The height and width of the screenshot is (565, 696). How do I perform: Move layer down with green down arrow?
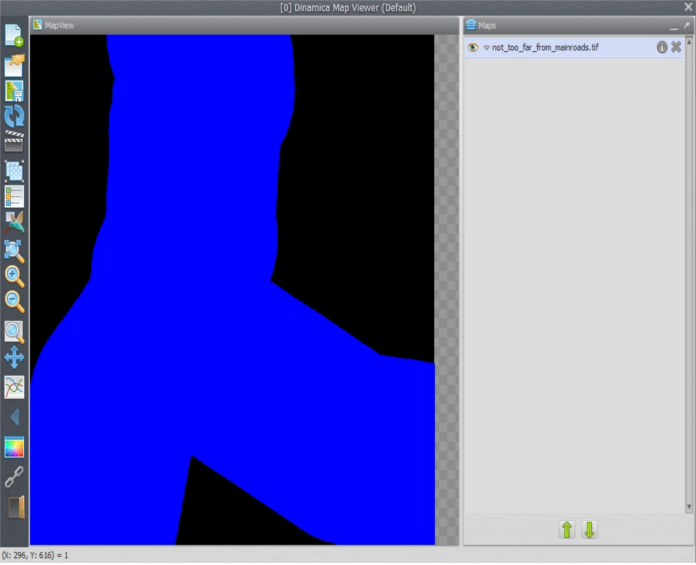589,530
